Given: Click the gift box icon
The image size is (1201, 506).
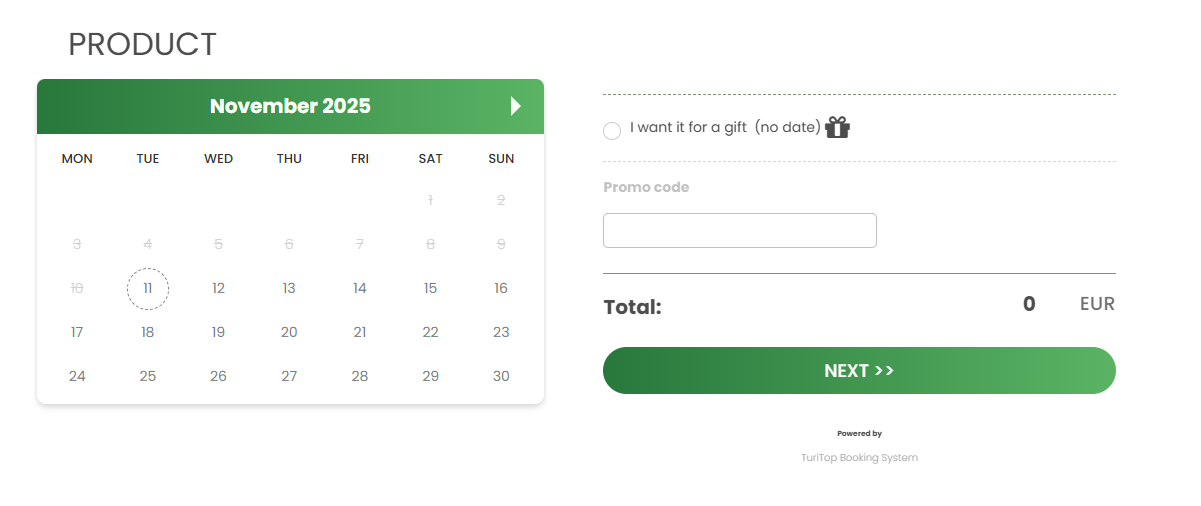Looking at the screenshot, I should point(837,127).
